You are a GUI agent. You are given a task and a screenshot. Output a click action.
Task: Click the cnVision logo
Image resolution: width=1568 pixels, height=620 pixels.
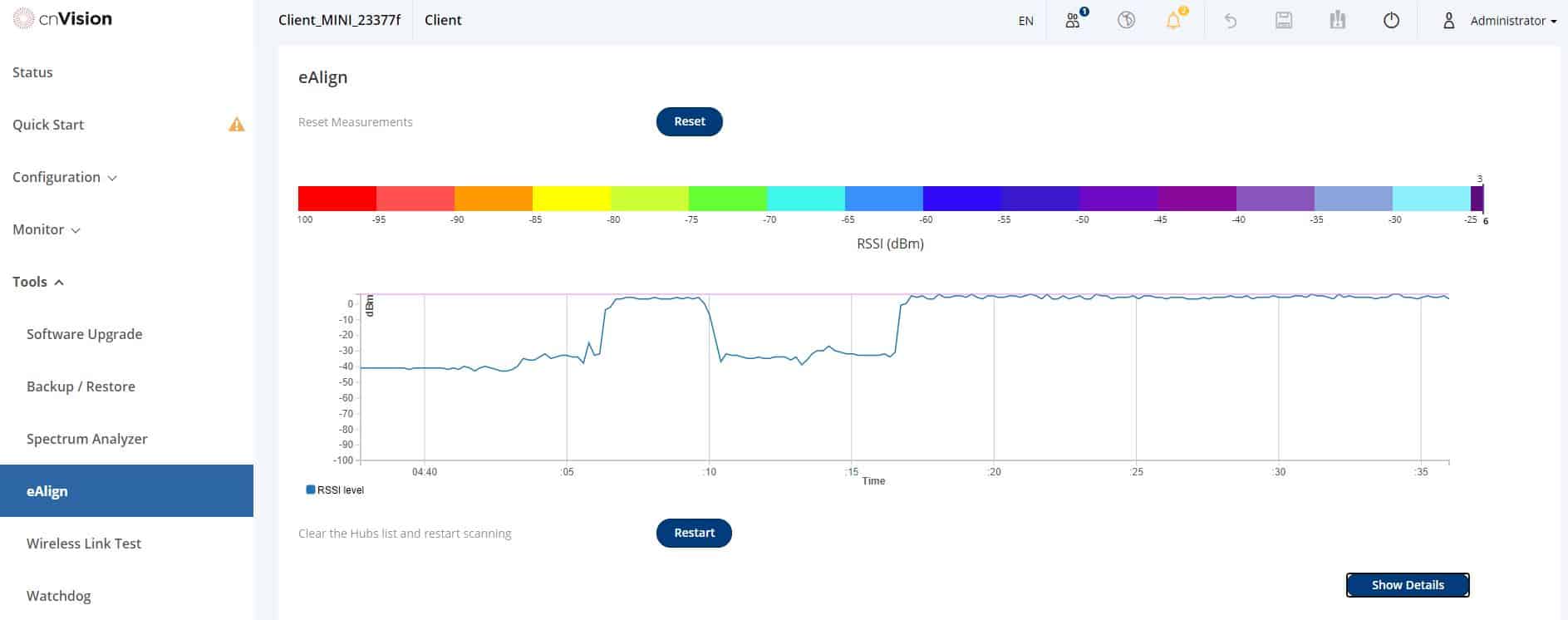63,19
